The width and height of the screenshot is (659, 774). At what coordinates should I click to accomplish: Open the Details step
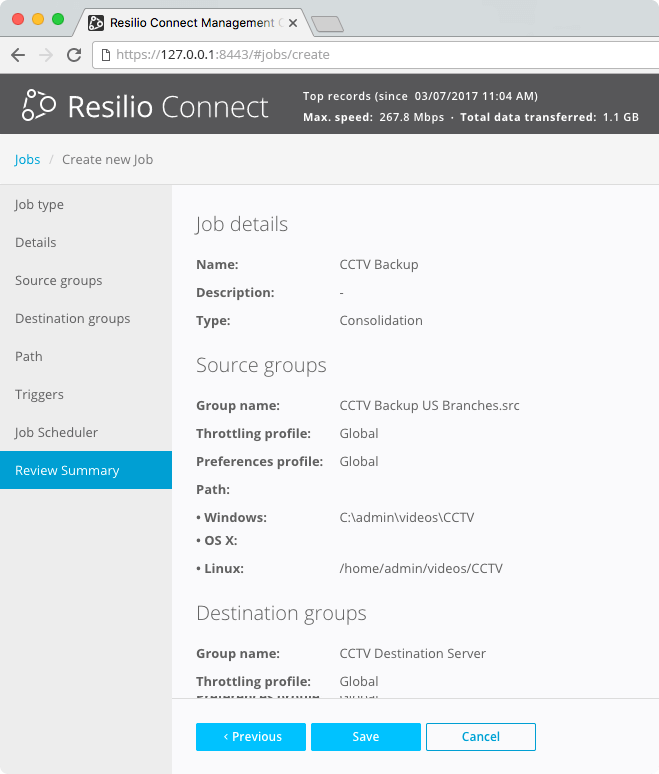86,242
